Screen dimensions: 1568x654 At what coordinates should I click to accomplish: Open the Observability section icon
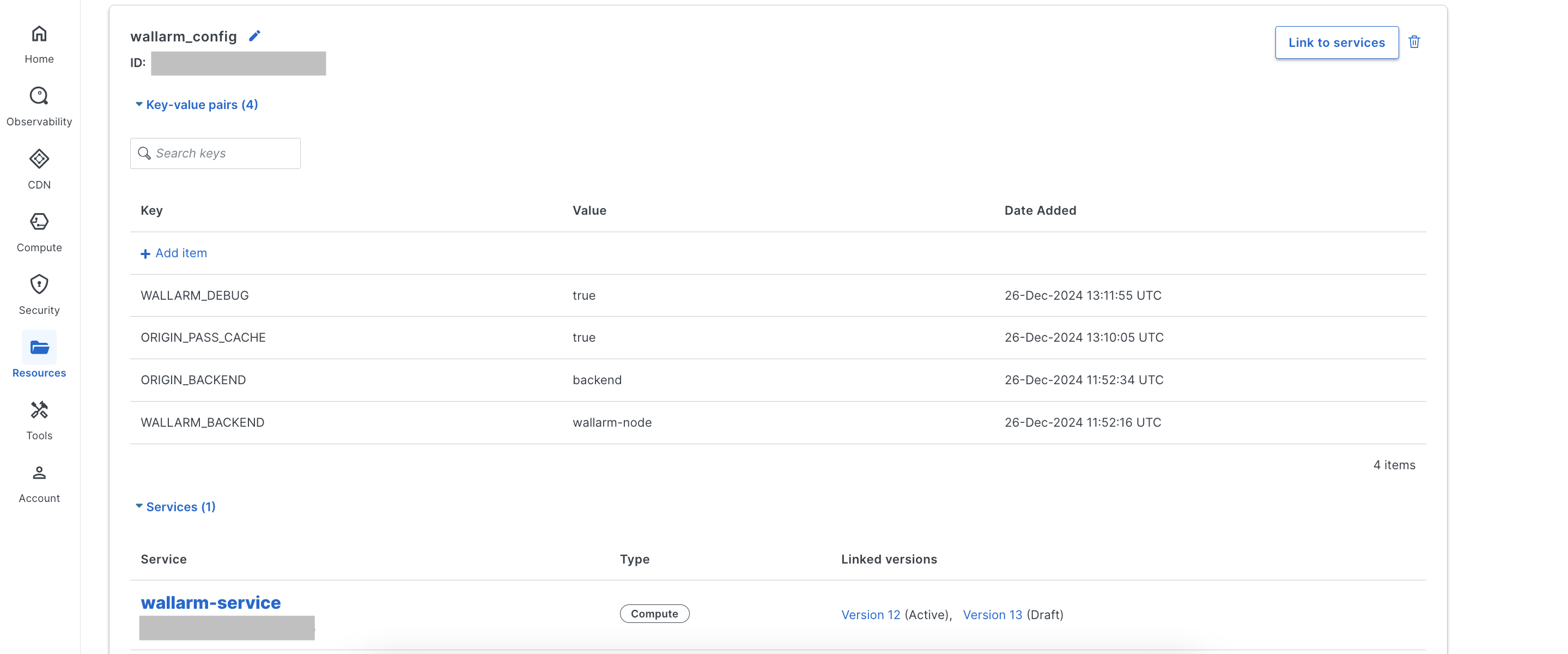[39, 96]
